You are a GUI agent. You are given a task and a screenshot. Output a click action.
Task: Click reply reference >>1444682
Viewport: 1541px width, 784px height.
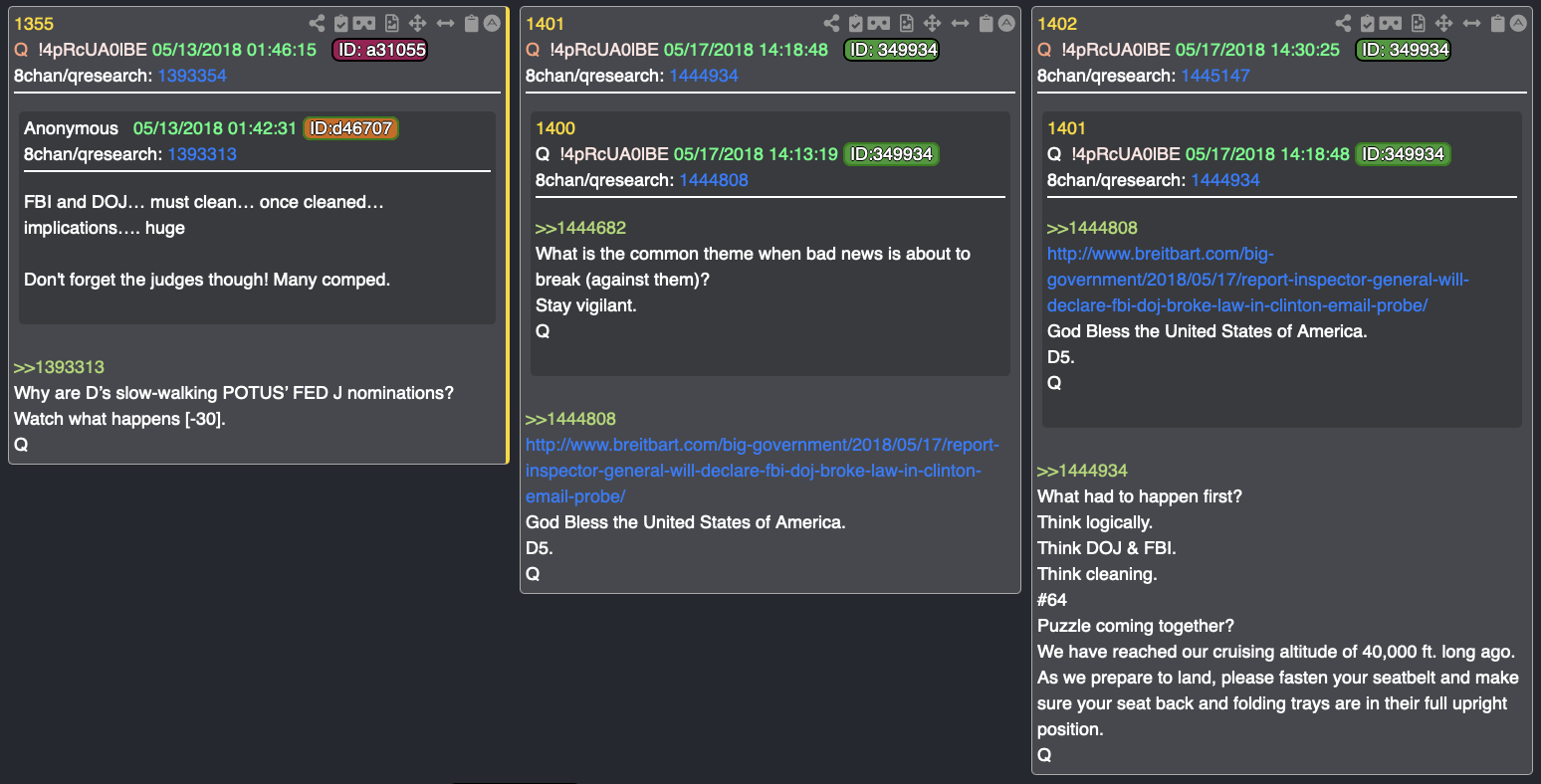tap(580, 228)
